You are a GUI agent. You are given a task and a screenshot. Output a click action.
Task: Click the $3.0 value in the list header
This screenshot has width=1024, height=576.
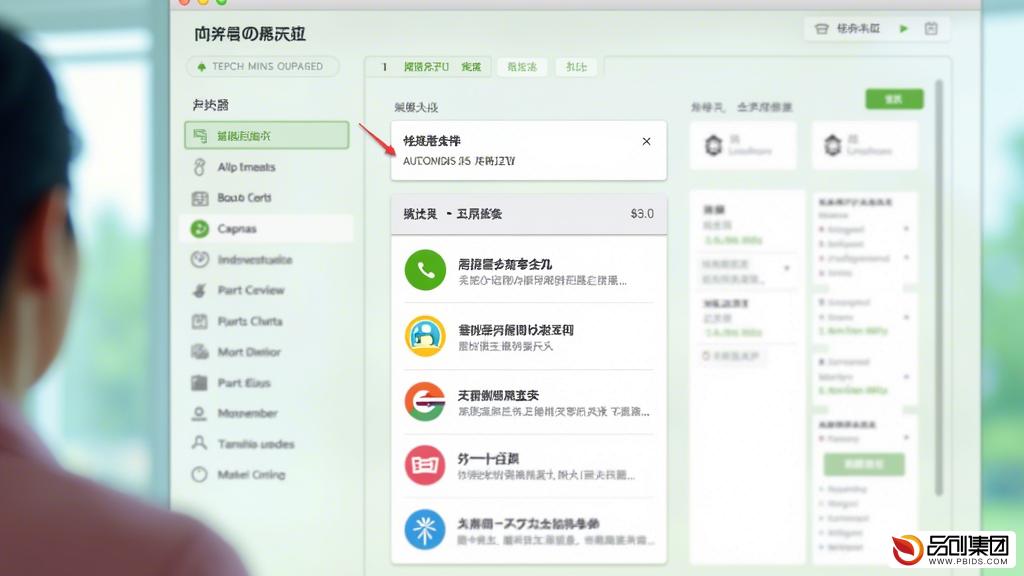(642, 214)
